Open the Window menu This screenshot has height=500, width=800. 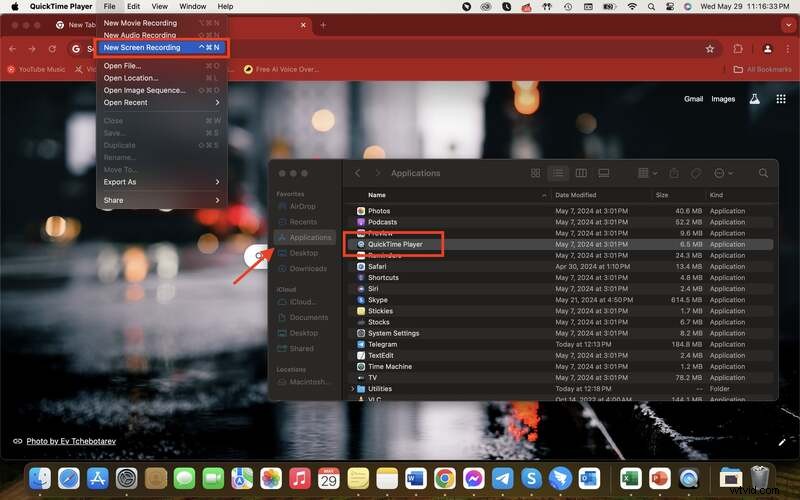(193, 7)
